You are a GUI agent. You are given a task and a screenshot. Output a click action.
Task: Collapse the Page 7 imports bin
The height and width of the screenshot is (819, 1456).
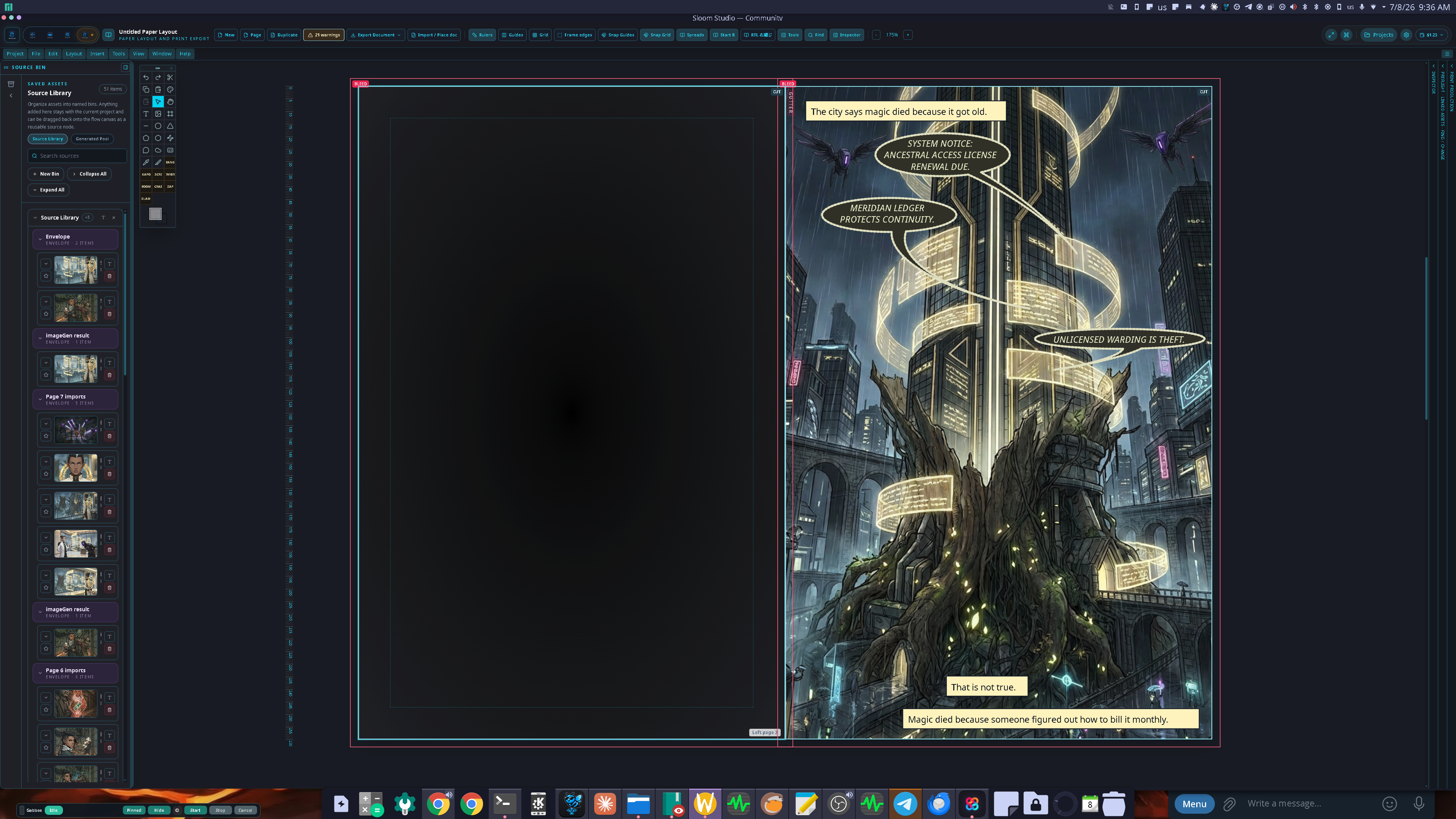(40, 400)
